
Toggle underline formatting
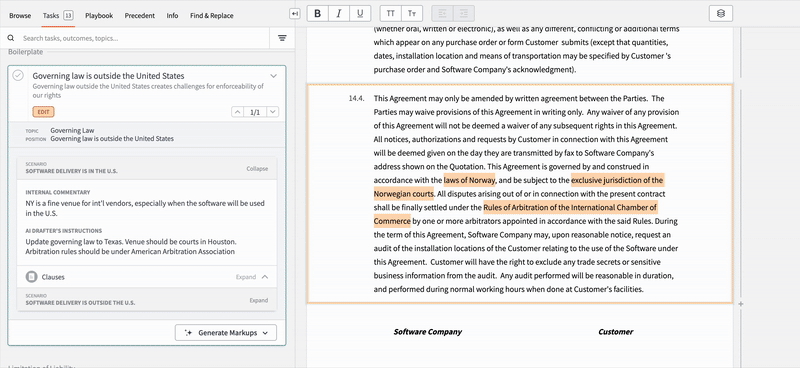[x=360, y=14]
